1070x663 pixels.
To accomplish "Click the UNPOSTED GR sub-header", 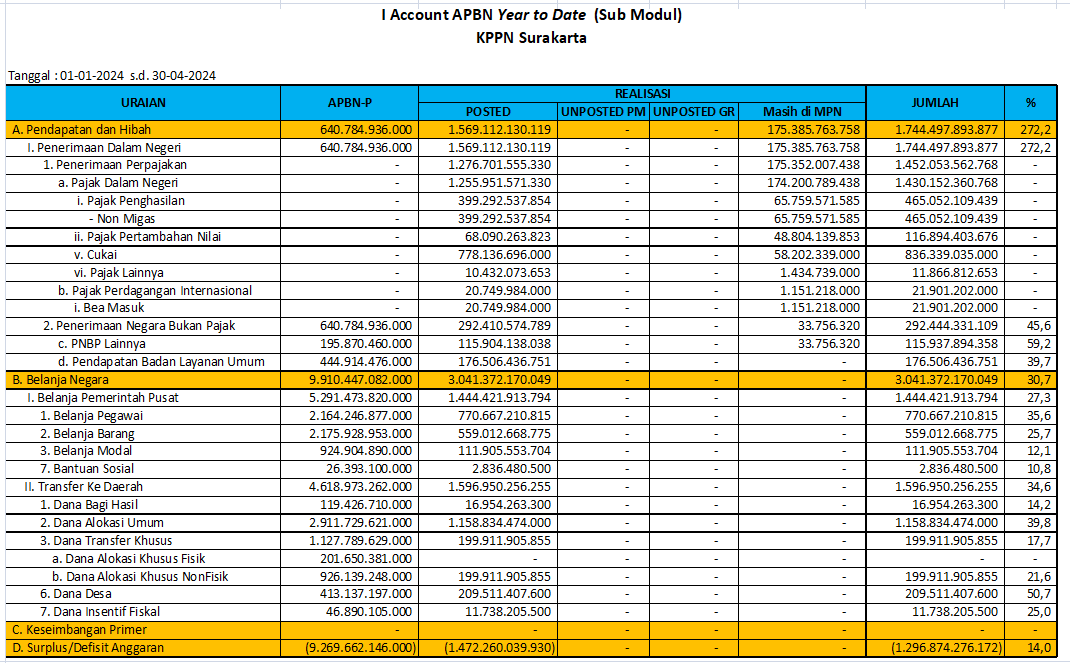I will pos(694,112).
